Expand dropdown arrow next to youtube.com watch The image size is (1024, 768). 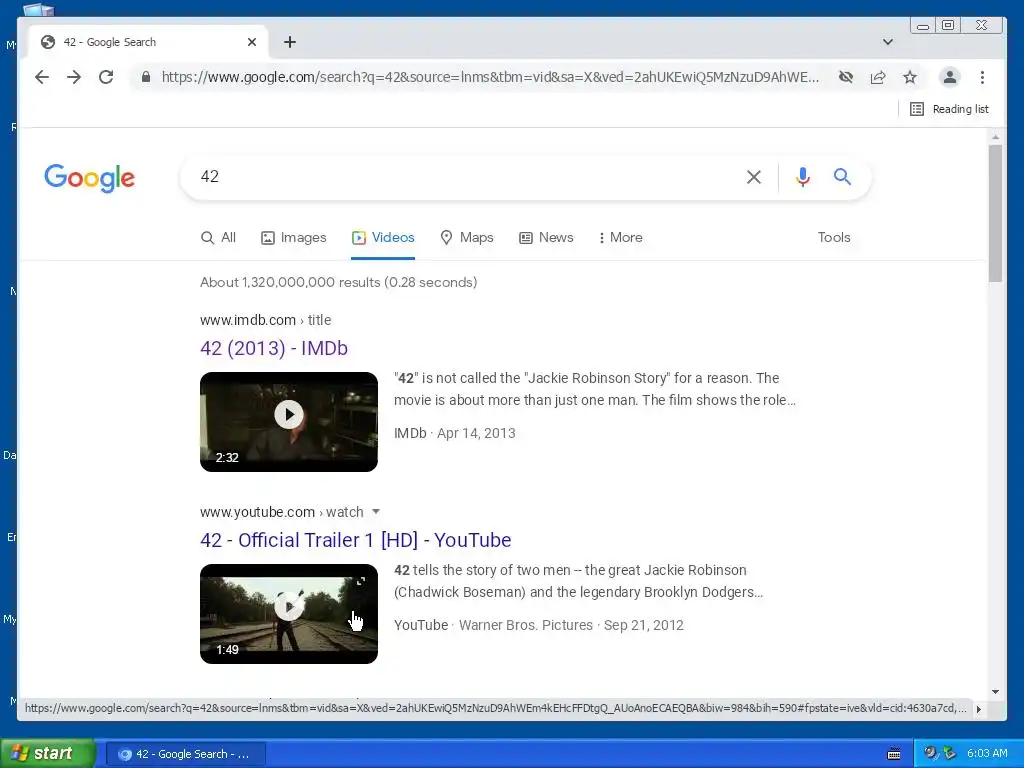pos(376,512)
